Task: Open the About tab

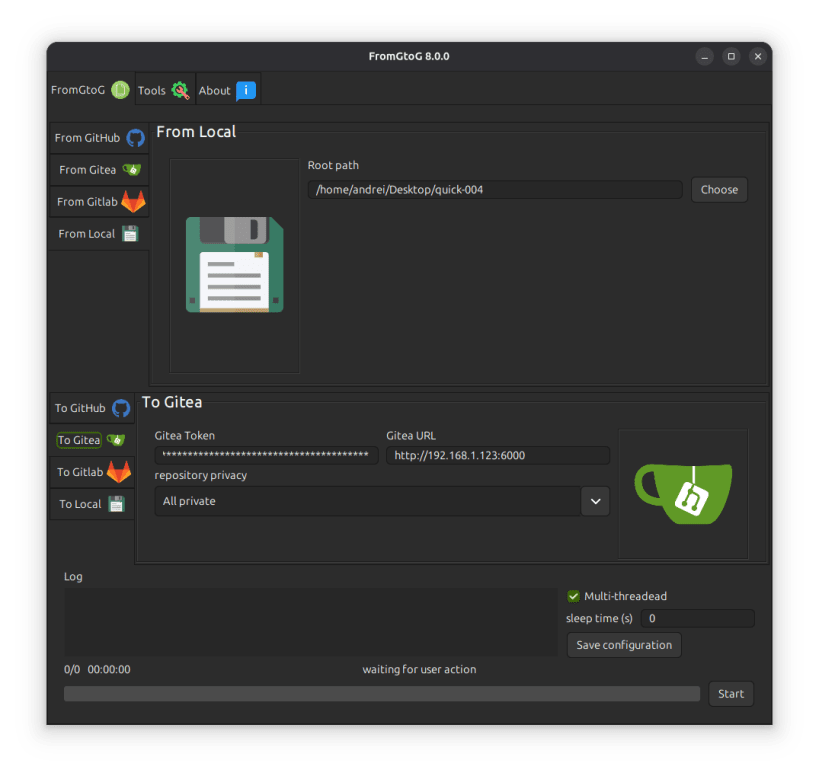Action: click(x=228, y=90)
